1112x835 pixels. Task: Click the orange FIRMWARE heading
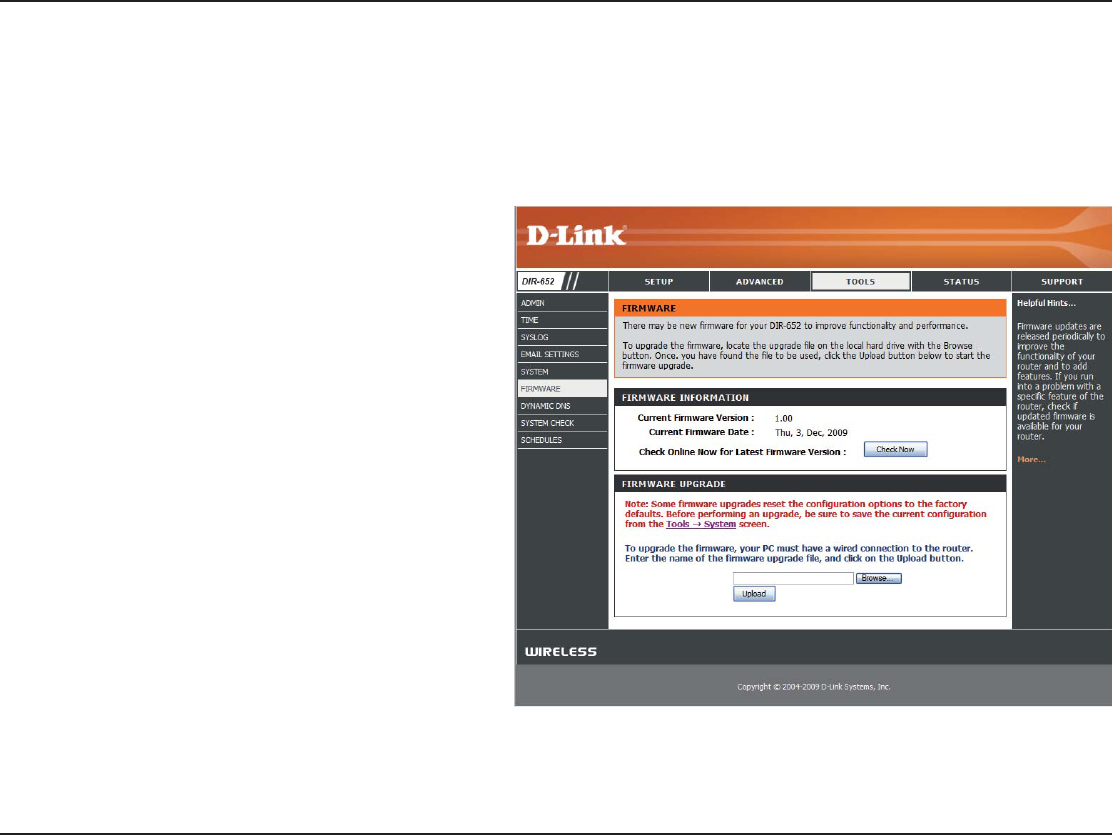click(x=810, y=308)
